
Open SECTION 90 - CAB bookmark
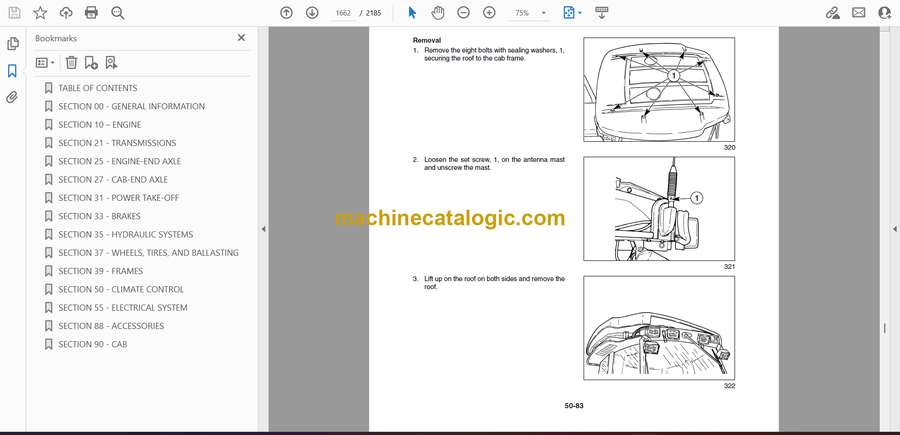point(92,344)
